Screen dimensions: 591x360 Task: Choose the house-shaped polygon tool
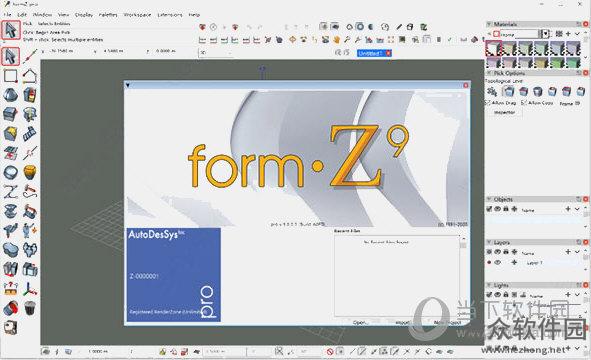point(30,76)
